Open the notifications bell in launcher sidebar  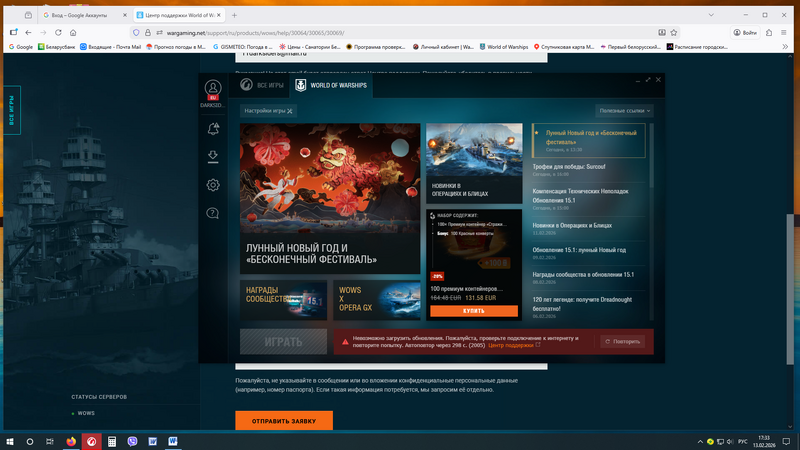213,129
